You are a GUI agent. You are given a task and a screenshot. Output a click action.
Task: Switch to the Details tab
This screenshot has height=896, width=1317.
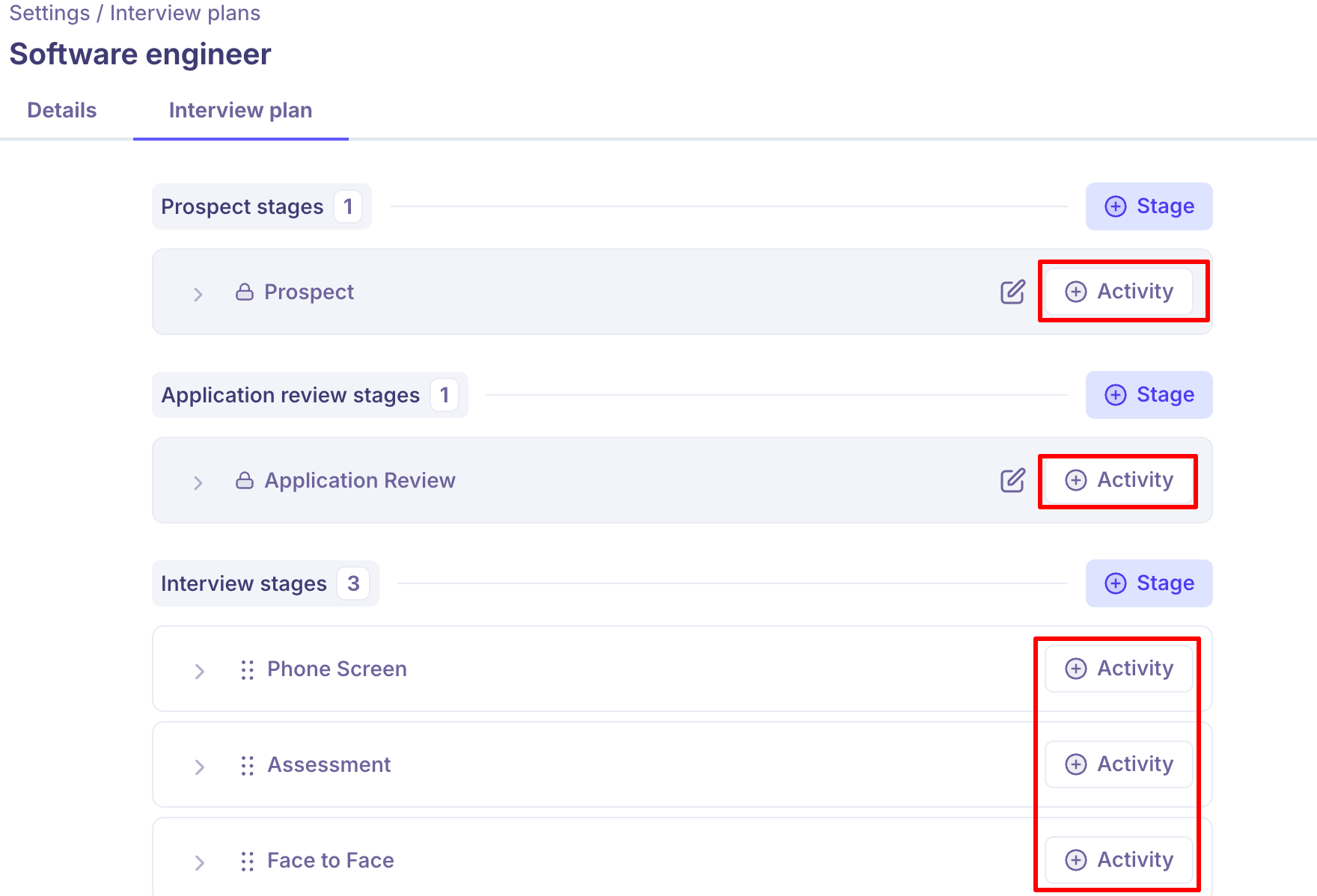click(x=62, y=110)
